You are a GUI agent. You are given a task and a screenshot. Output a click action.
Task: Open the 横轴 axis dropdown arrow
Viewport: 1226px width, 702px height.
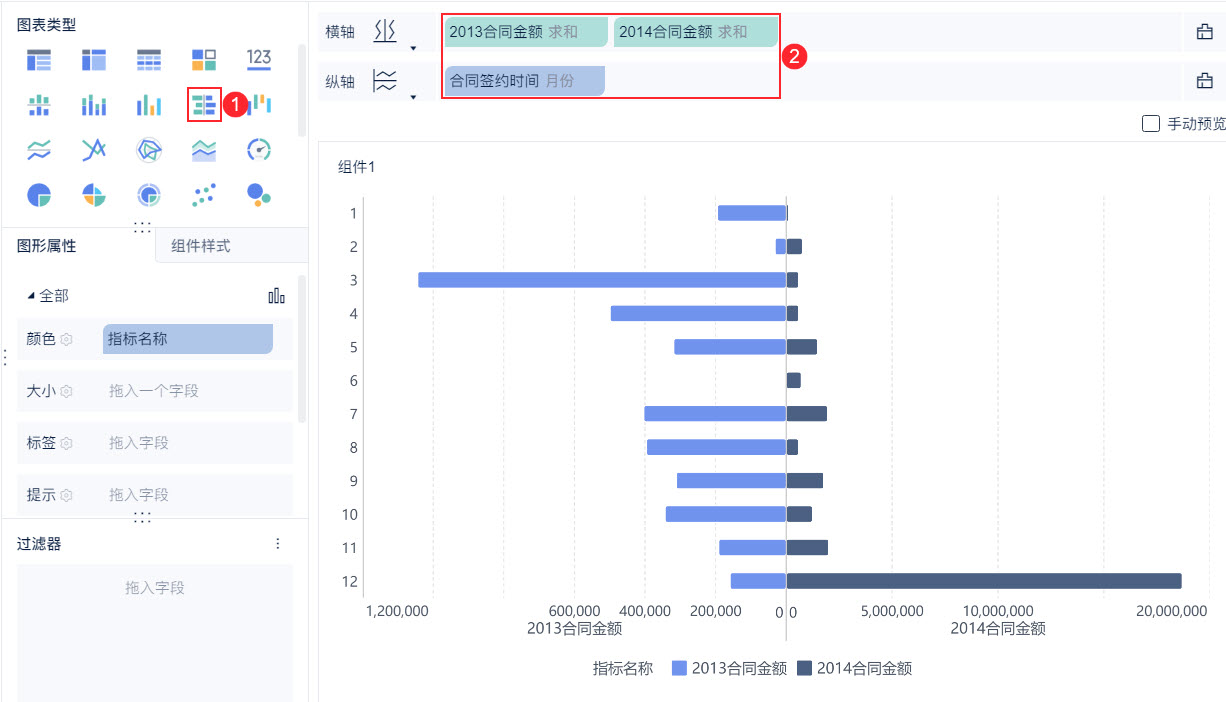413,48
